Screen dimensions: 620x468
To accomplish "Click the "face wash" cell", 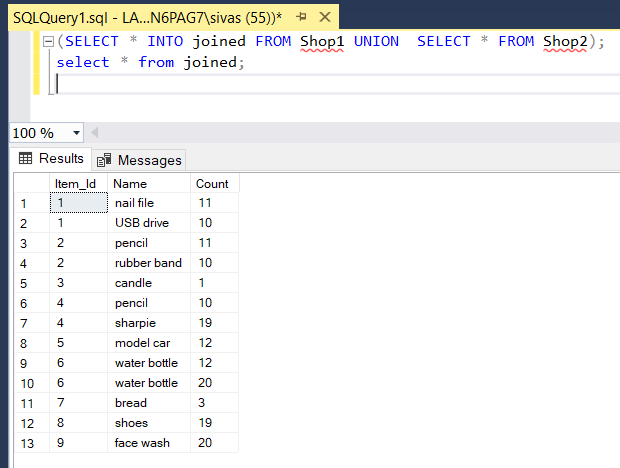I will 141,443.
